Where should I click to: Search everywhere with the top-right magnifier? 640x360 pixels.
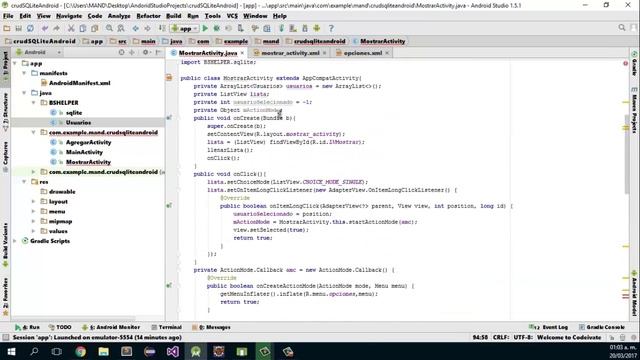tap(622, 28)
